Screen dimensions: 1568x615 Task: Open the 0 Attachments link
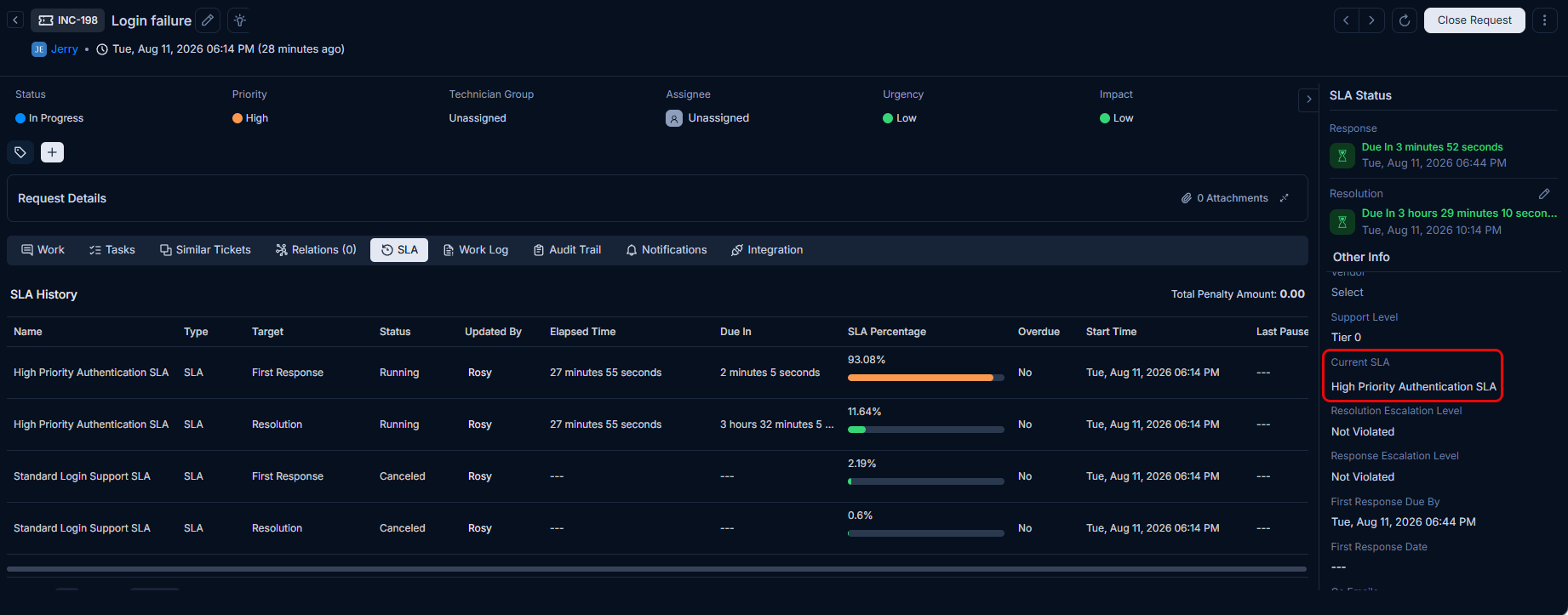coord(1225,198)
